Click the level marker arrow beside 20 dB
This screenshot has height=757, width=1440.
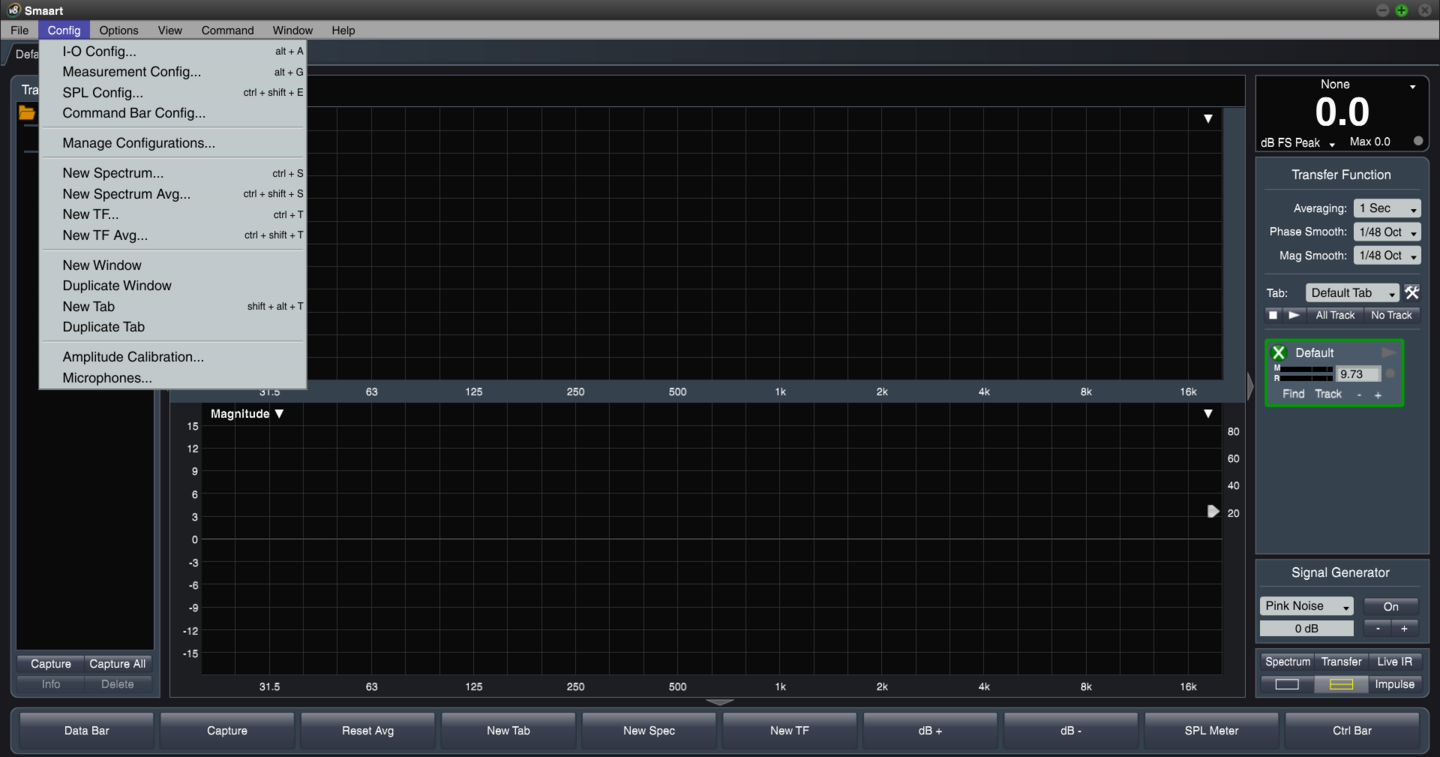tap(1213, 512)
